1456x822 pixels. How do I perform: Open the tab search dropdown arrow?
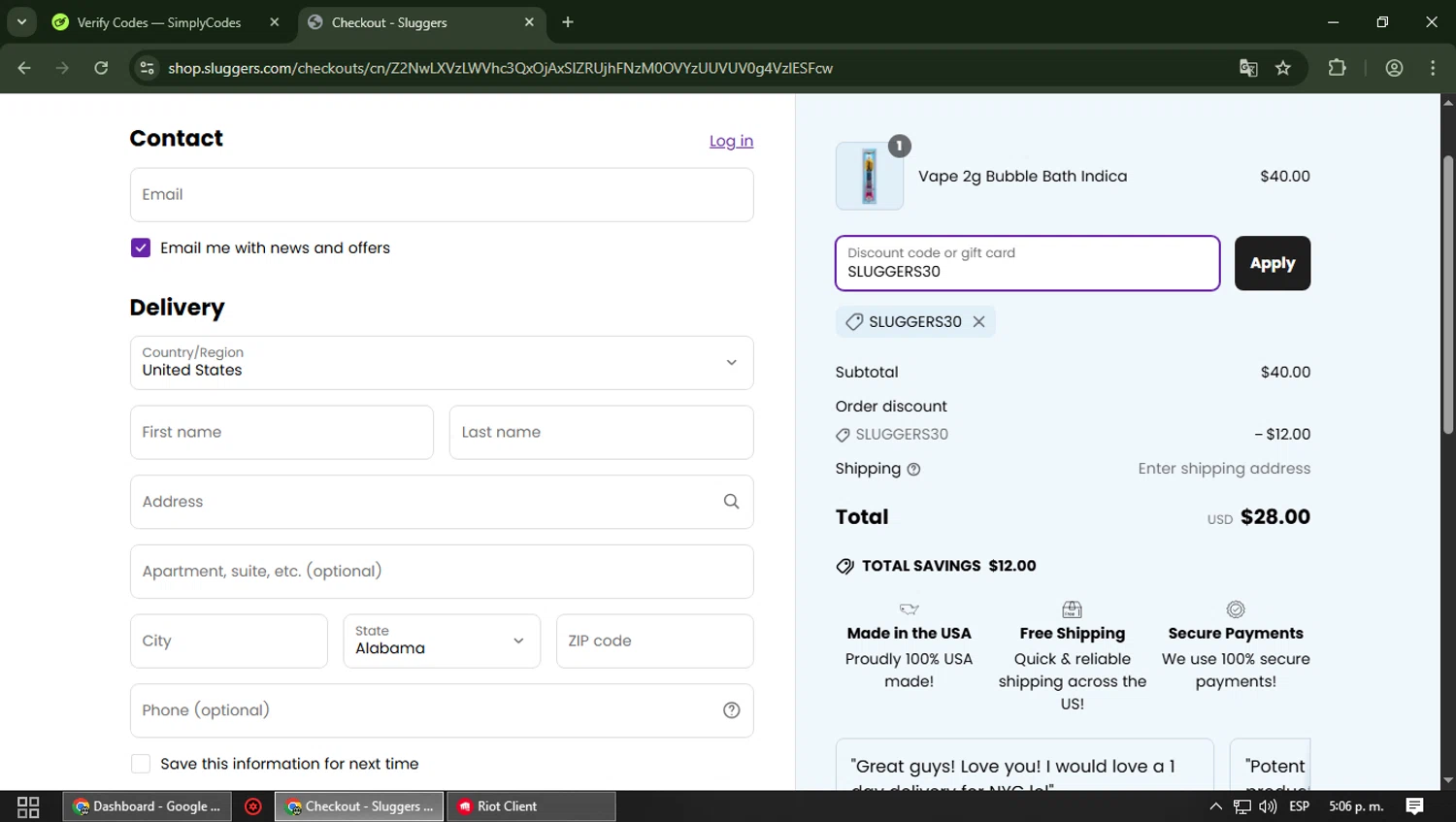coord(21,21)
